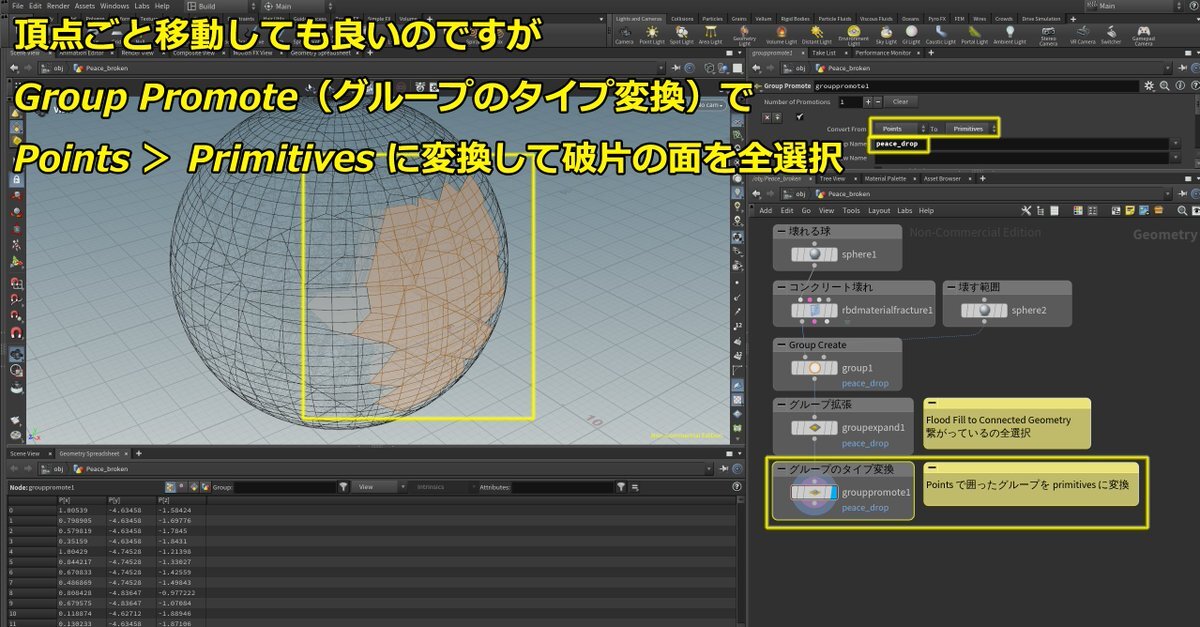Open the gear menu in the Group Promote parameters
The width and height of the screenshot is (1200, 627).
(x=1149, y=87)
